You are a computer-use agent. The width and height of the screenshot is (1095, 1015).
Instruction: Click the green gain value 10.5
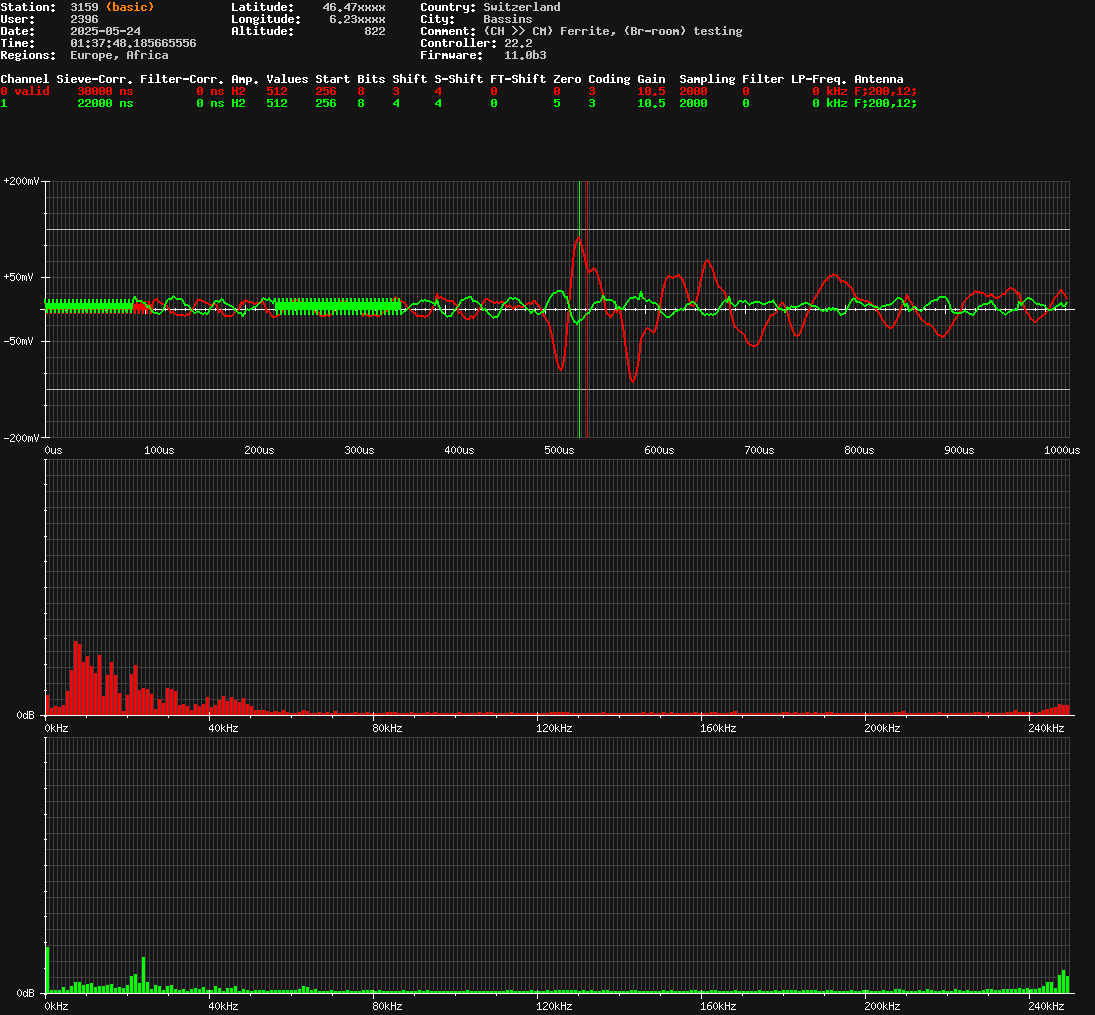[x=651, y=103]
